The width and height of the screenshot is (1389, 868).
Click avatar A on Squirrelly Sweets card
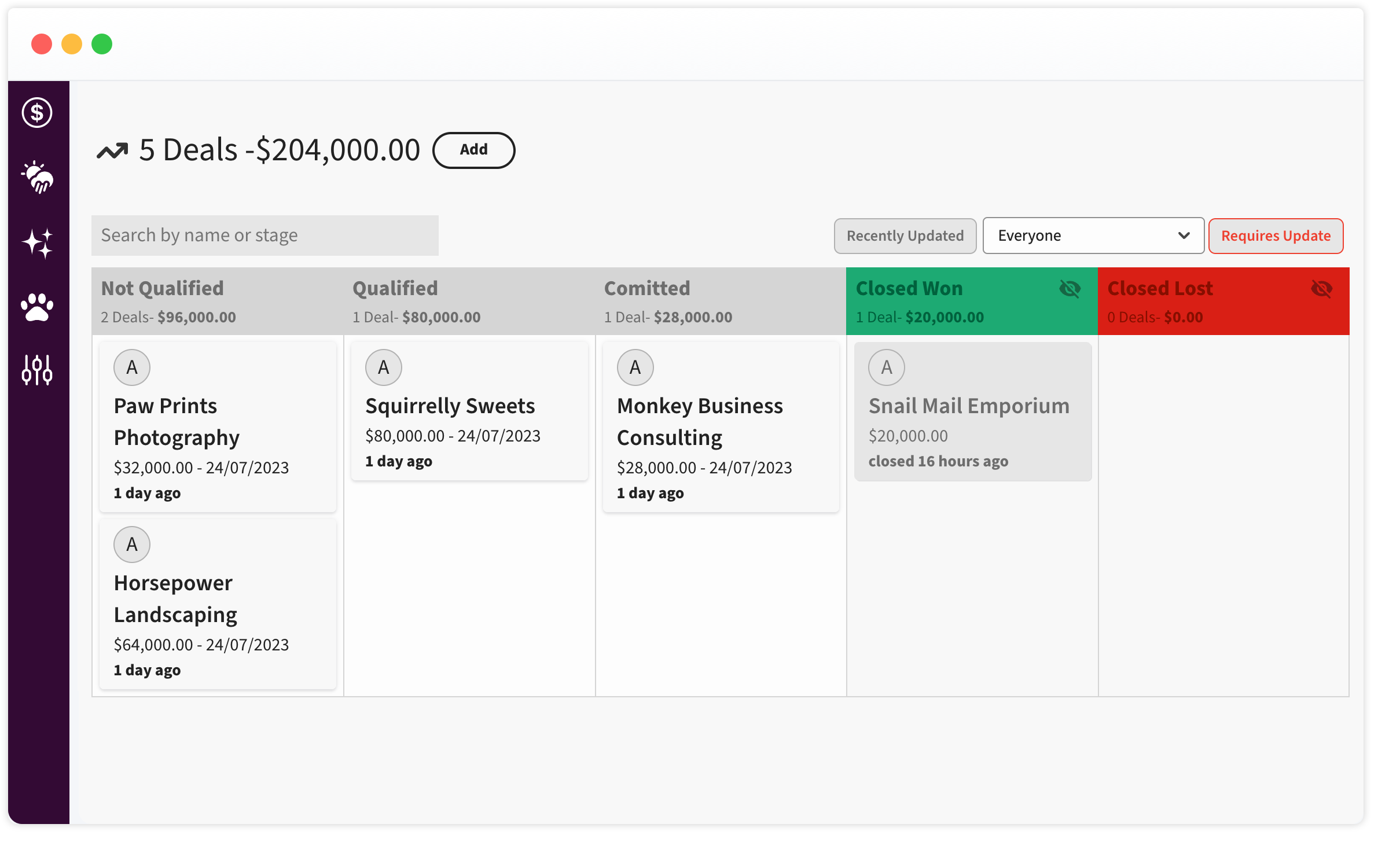coord(383,367)
